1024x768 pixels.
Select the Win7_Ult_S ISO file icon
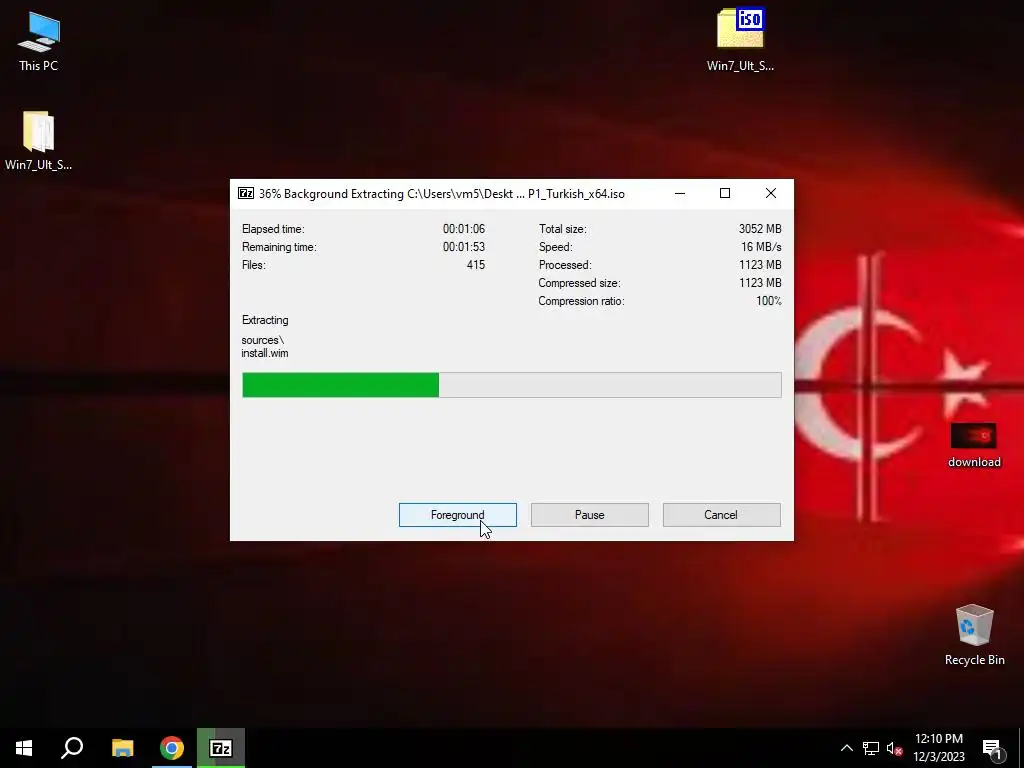pyautogui.click(x=740, y=40)
